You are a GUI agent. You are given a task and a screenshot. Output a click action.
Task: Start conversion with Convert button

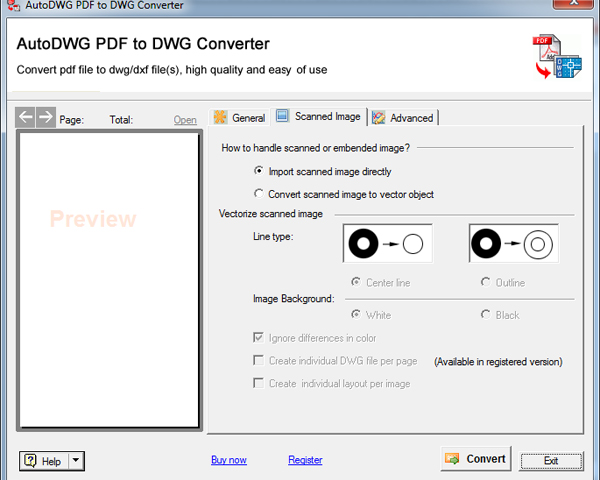[x=476, y=459]
